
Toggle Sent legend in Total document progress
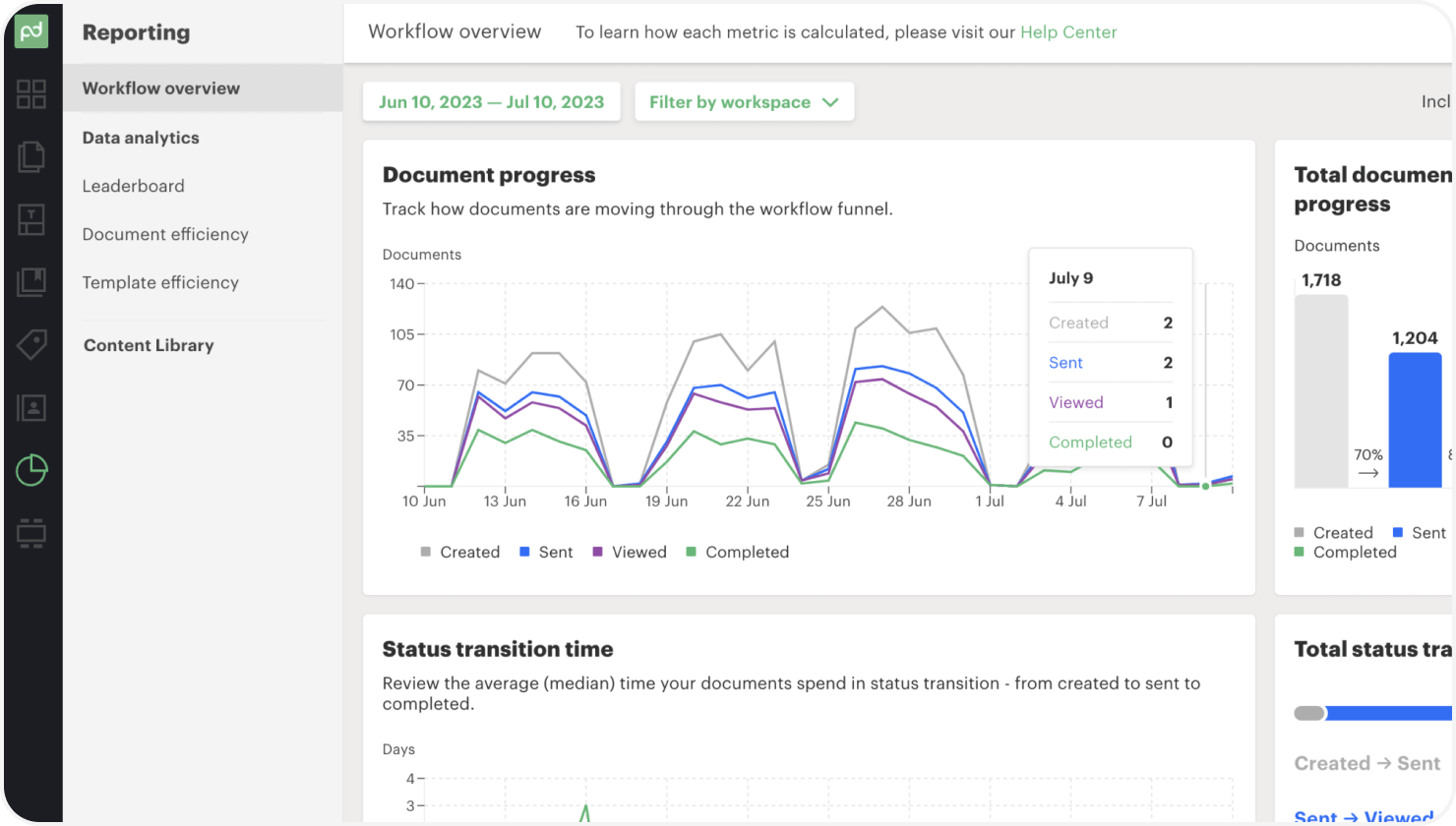coord(1420,533)
